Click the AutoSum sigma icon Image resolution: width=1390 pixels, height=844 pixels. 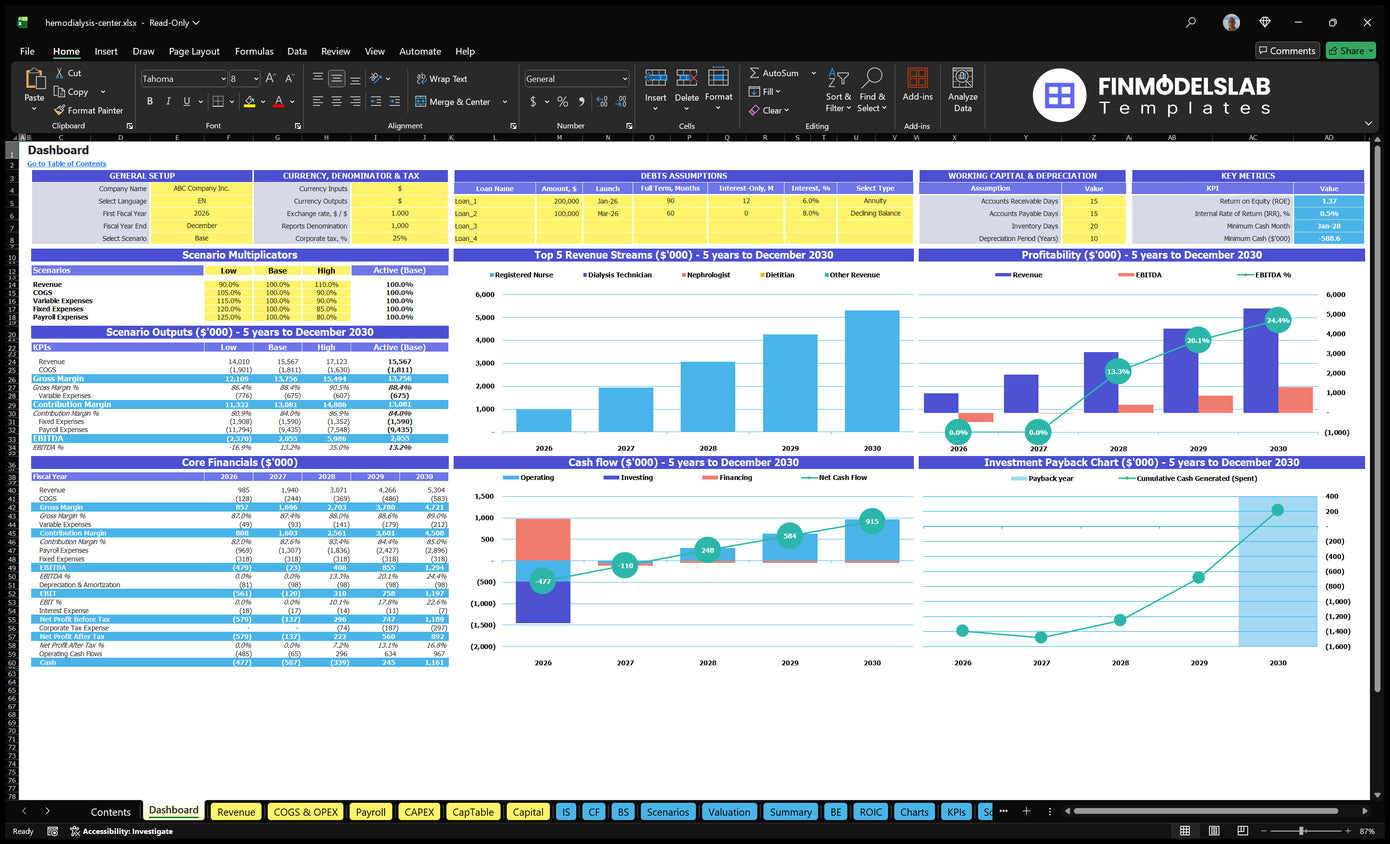[755, 73]
